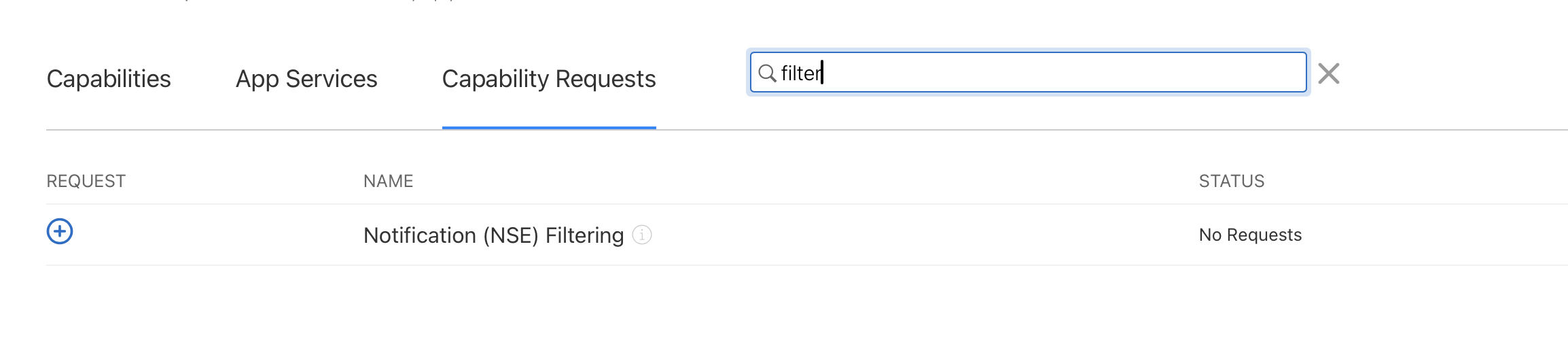
Task: Click the STATUS column header
Action: point(1232,181)
